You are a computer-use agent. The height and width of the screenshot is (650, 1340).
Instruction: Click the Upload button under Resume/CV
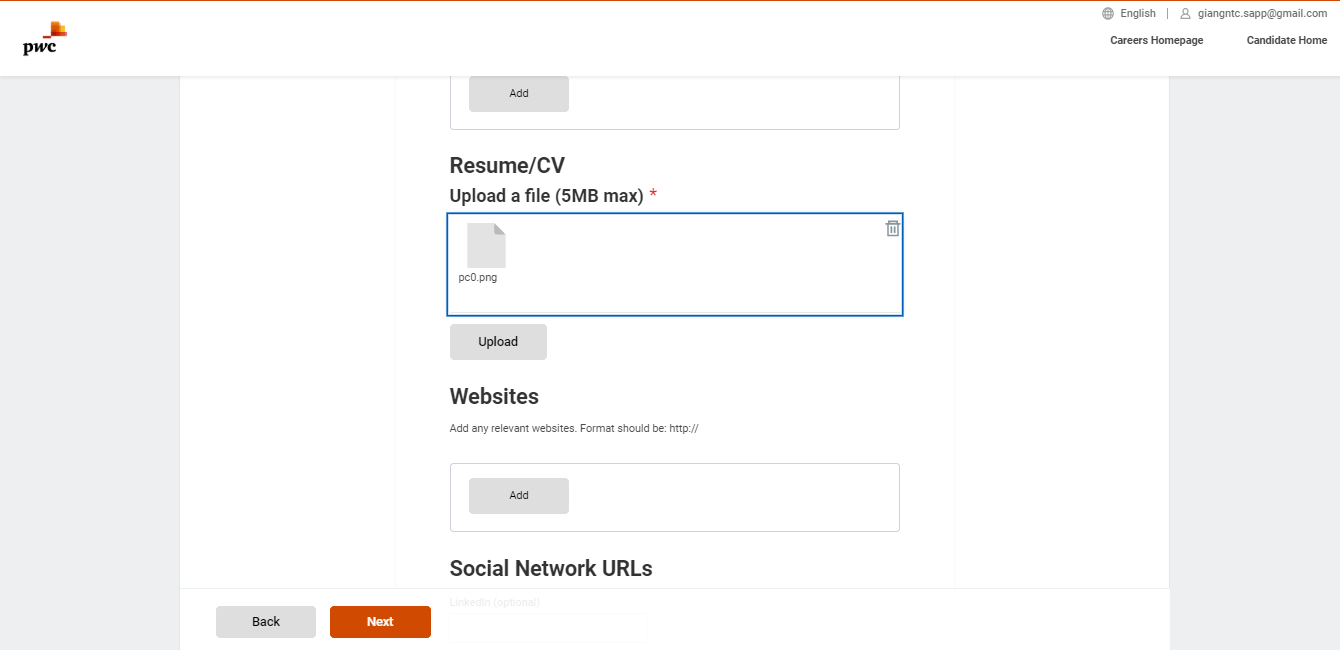coord(498,341)
